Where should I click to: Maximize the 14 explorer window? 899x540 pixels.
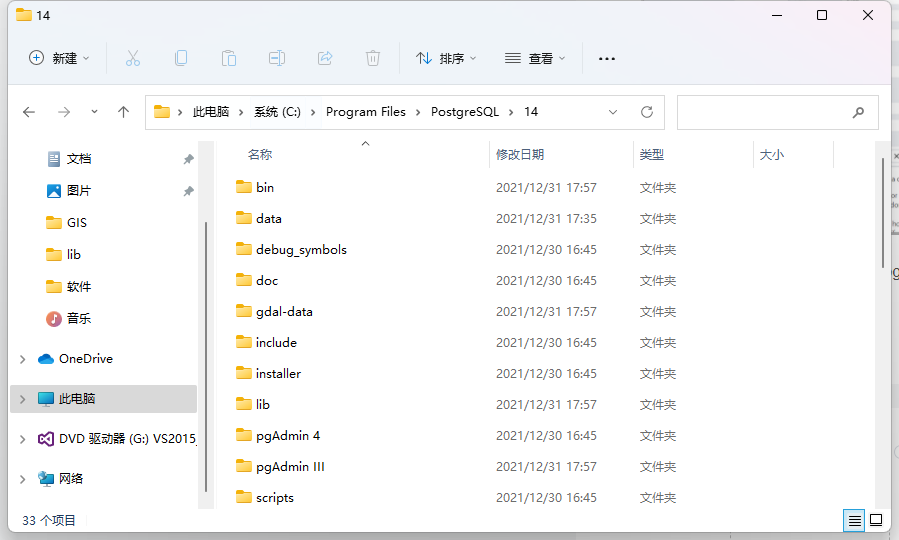point(822,15)
